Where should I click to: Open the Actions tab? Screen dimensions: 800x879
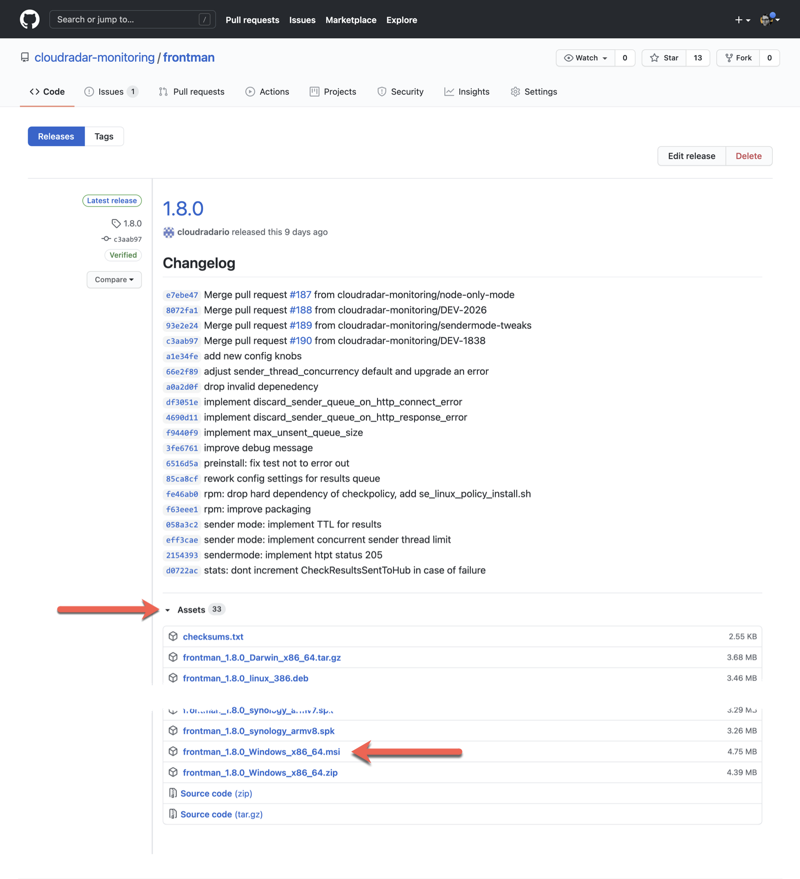[x=266, y=92]
